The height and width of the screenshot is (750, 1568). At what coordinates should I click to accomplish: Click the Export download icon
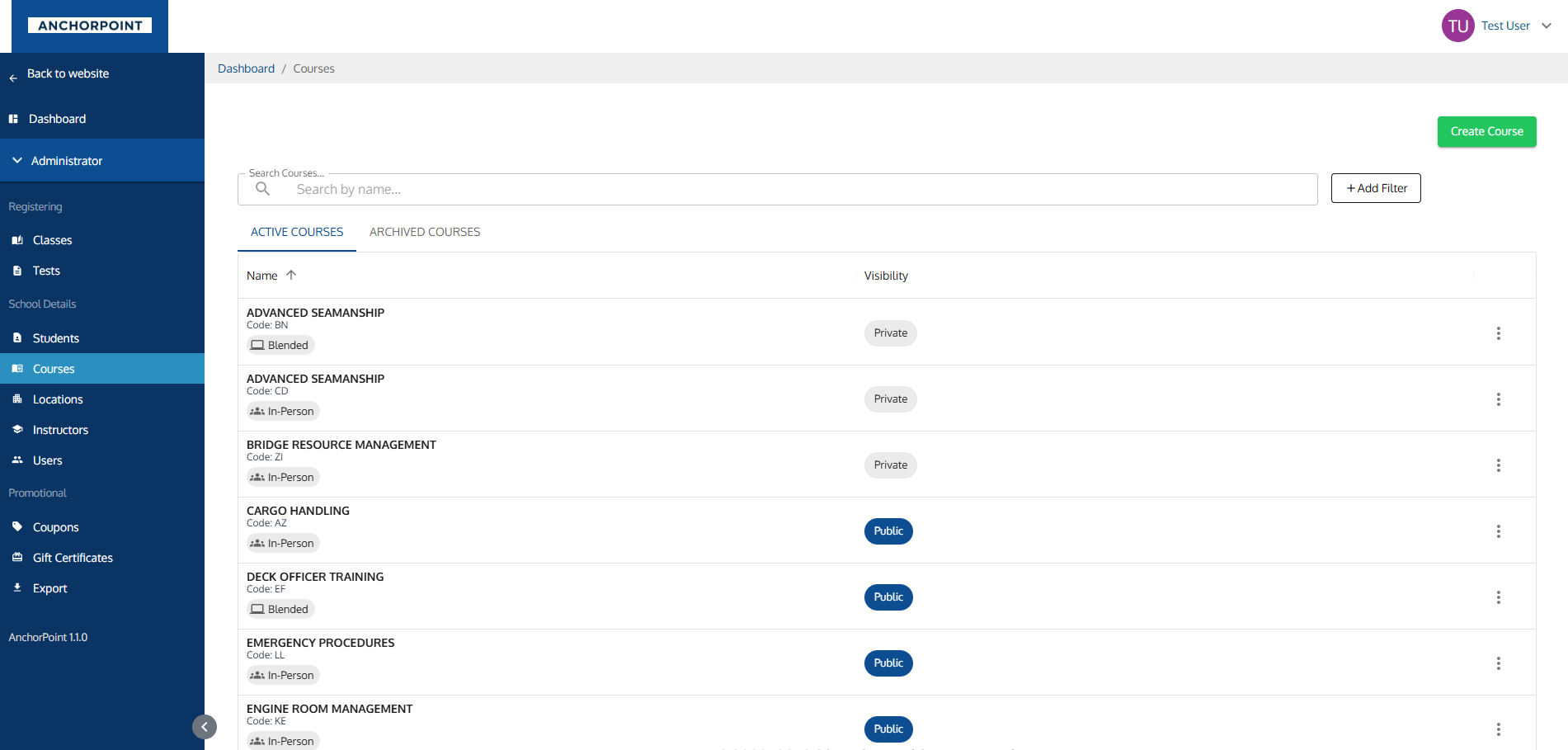point(17,587)
